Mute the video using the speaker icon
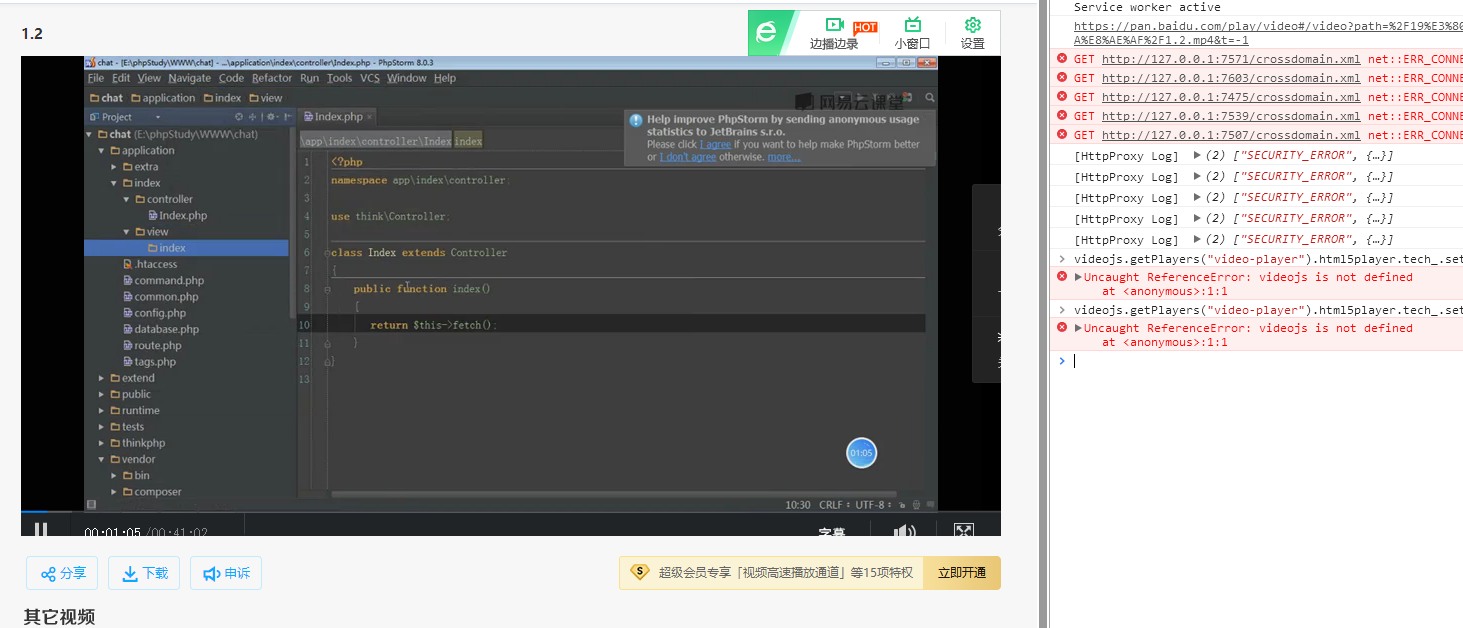 (904, 532)
